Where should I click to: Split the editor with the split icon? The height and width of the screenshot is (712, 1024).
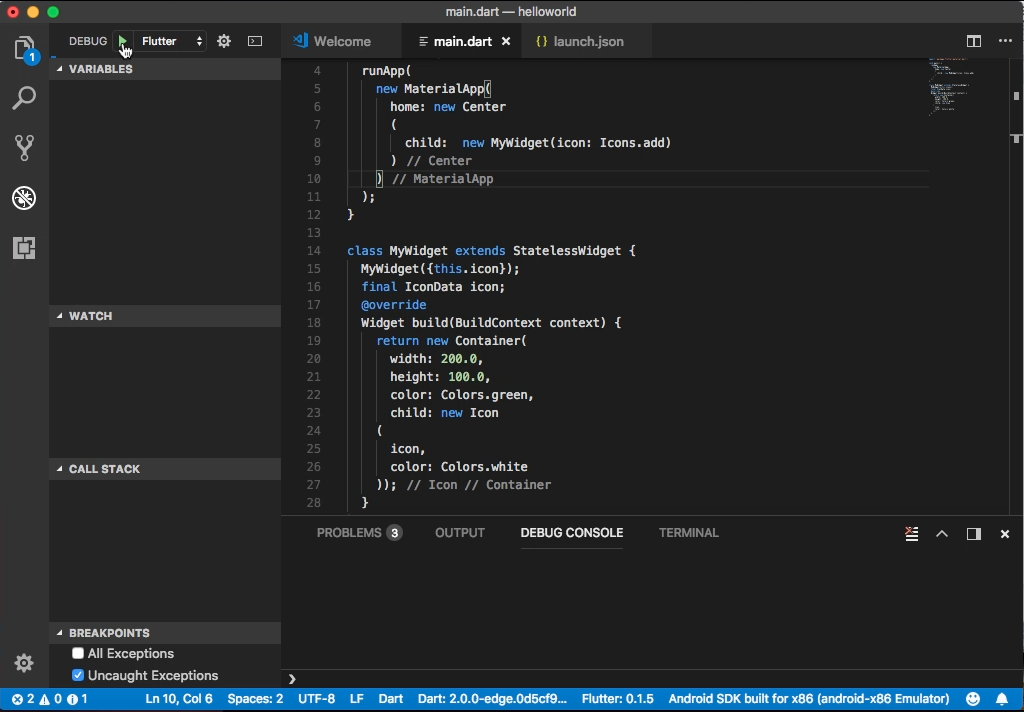(974, 41)
